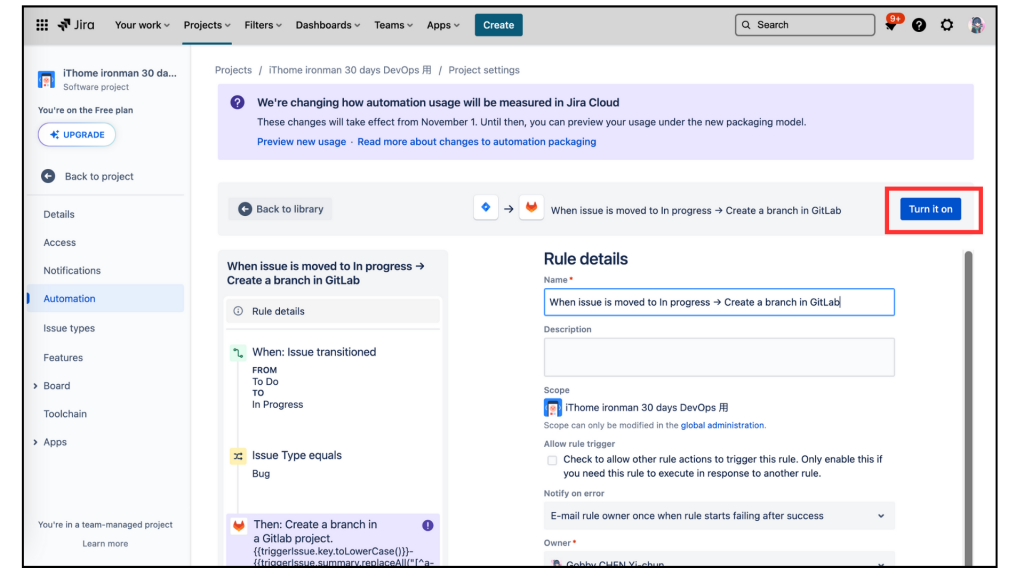1024x576 pixels.
Task: Expand the Apps section in sidebar
Action: tap(35, 442)
